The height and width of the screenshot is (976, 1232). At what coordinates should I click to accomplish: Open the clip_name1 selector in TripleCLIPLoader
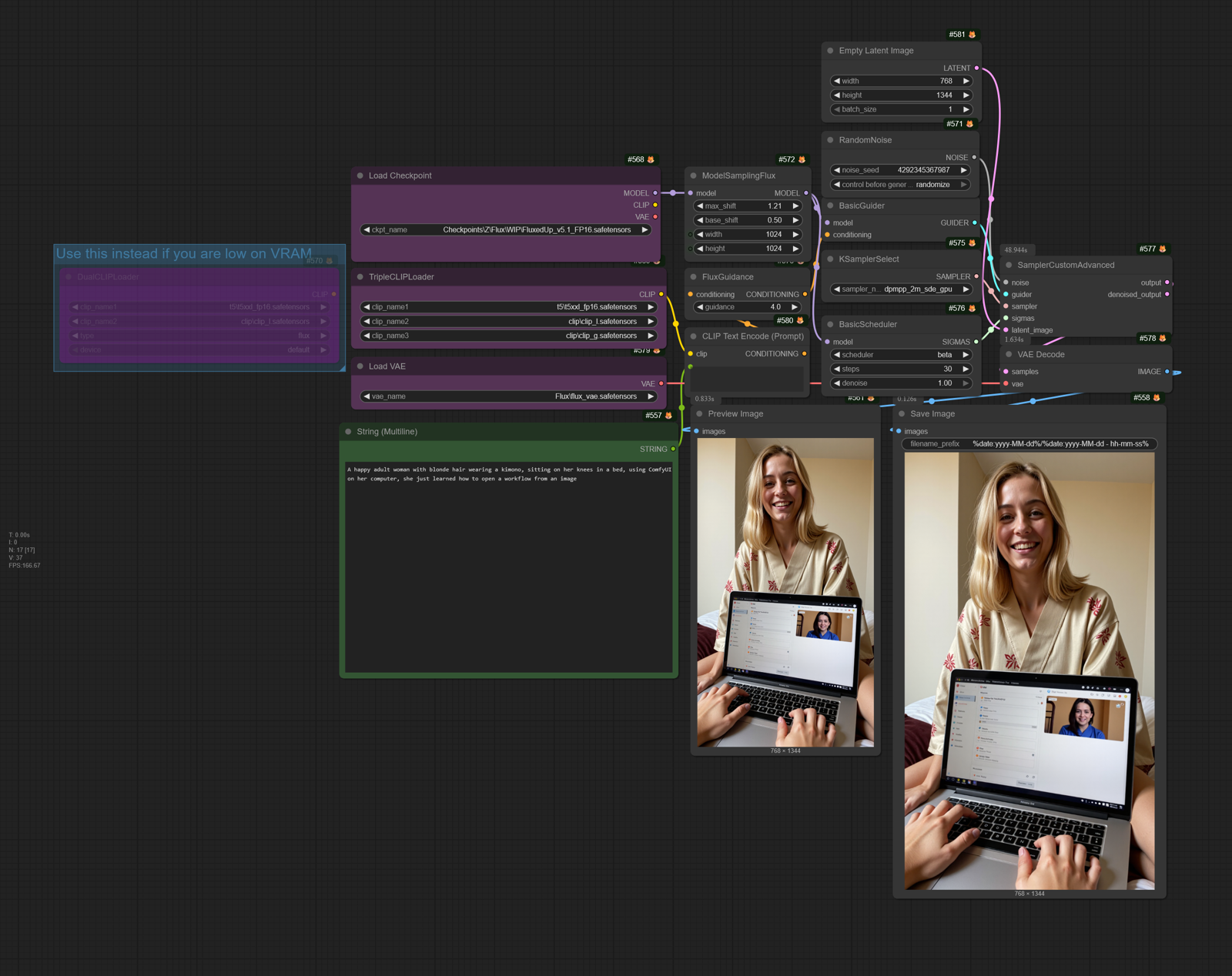click(x=508, y=306)
